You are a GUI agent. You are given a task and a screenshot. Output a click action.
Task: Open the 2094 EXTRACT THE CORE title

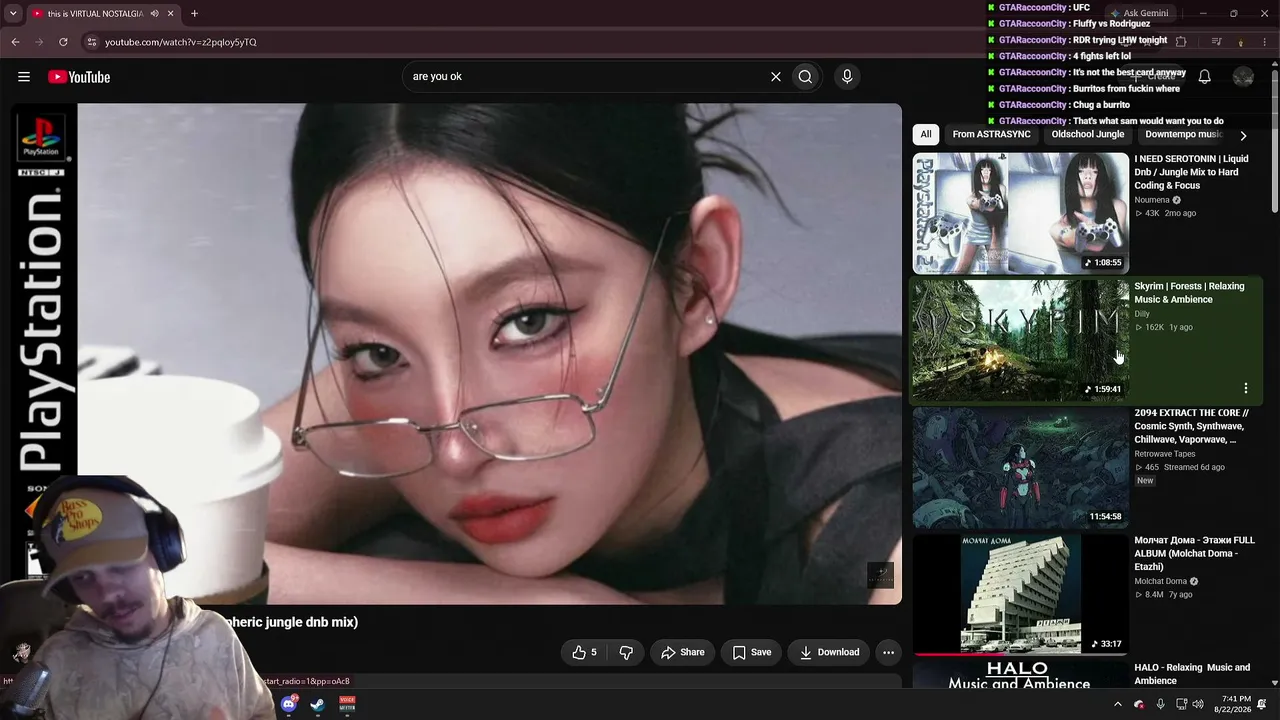point(1191,426)
